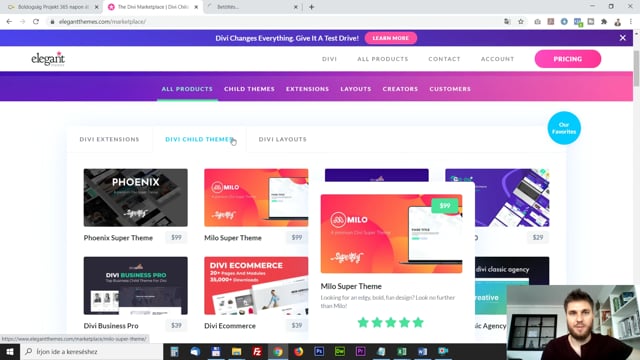Screen dimensions: 640x360
Task: Open the Divi Extensions tab
Action: coord(109,139)
